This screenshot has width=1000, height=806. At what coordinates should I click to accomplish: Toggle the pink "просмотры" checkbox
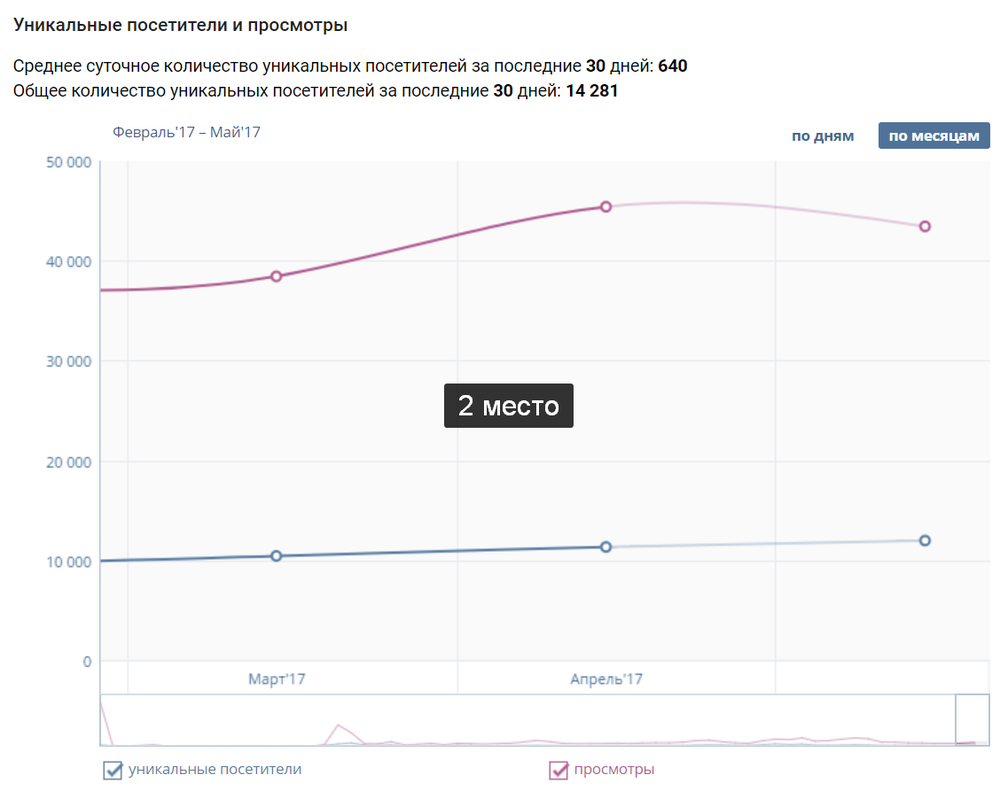pos(558,770)
